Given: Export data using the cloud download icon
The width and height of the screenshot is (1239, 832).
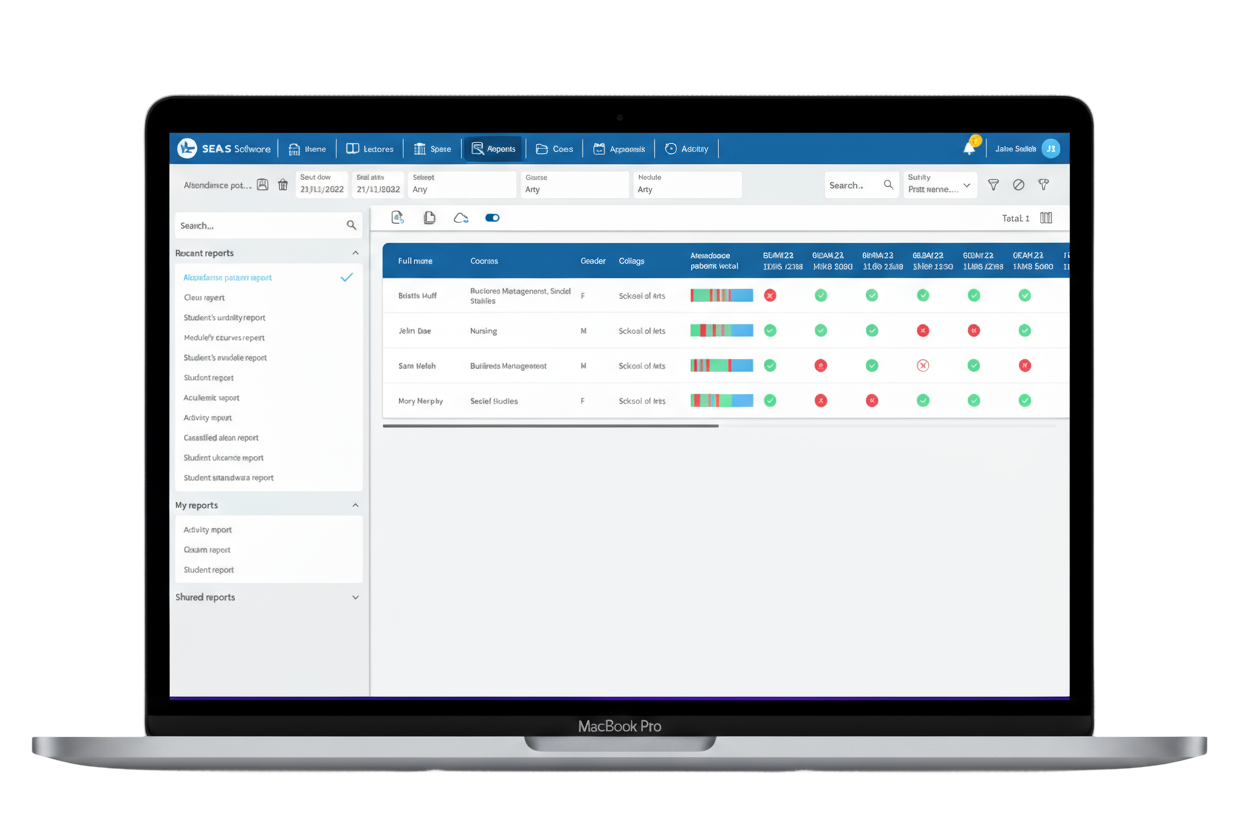Looking at the screenshot, I should coord(460,217).
